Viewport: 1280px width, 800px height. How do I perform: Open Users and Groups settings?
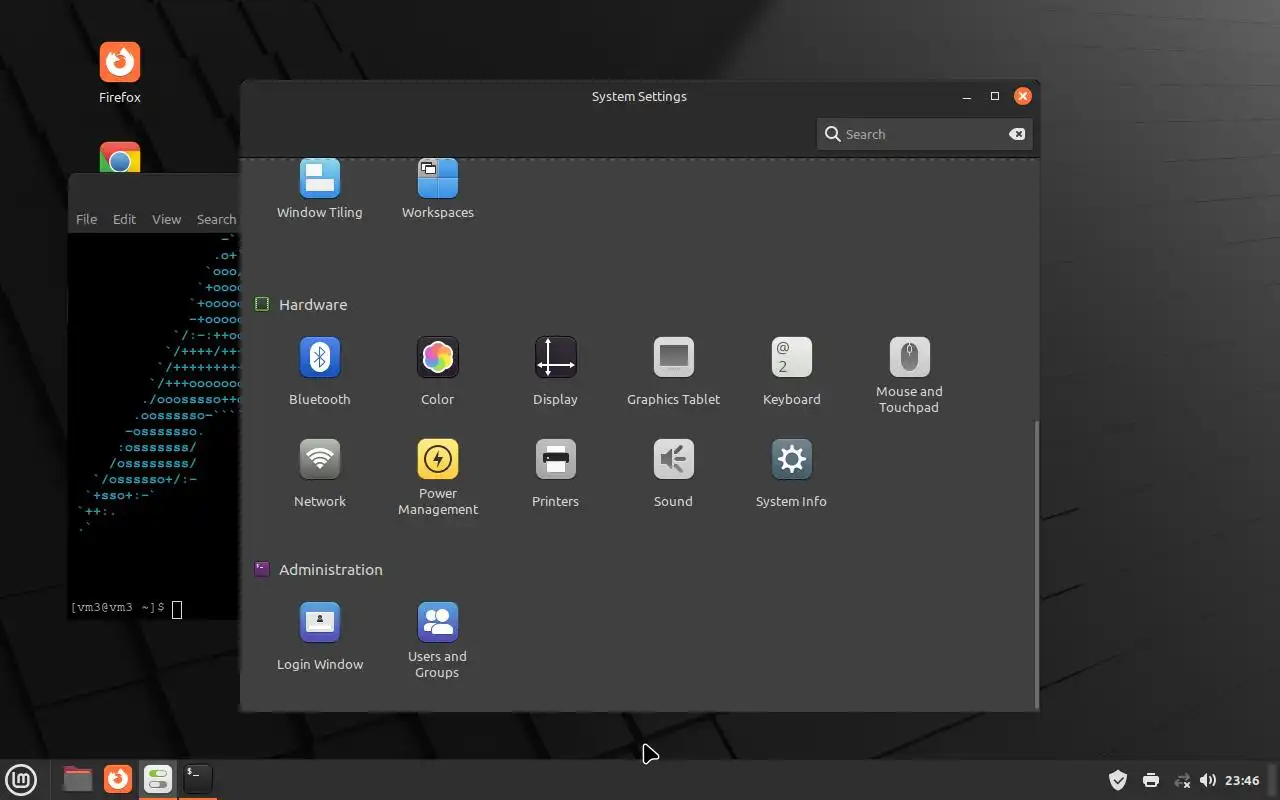click(x=438, y=640)
